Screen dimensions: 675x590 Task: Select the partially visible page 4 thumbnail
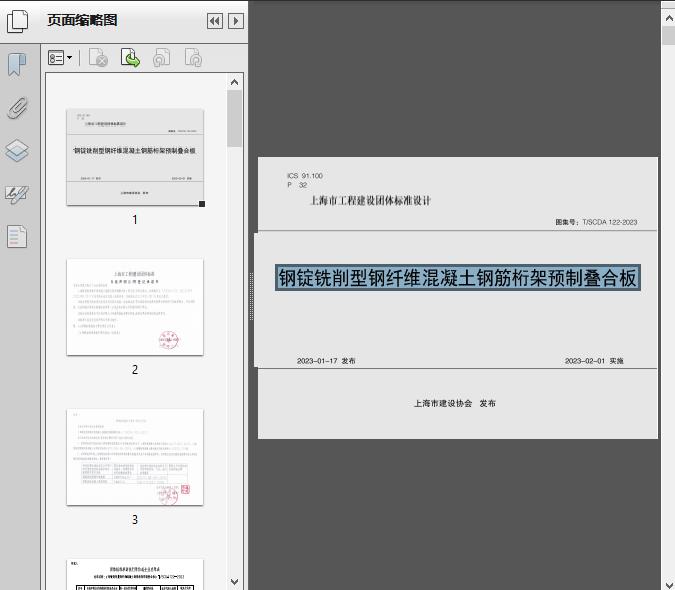tap(135, 575)
